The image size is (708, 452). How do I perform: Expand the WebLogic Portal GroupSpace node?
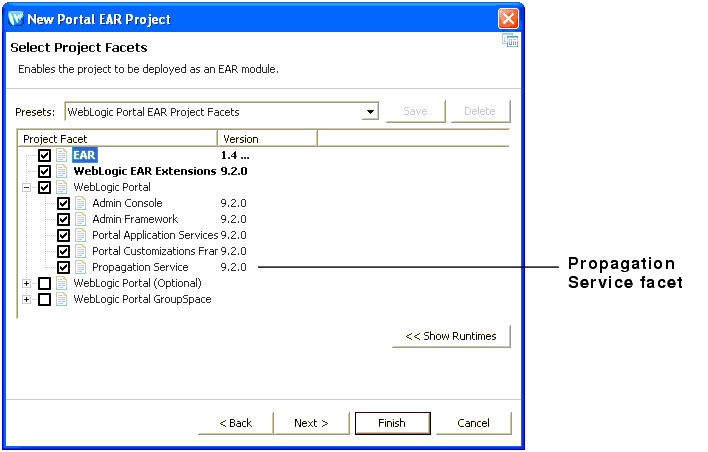click(27, 299)
